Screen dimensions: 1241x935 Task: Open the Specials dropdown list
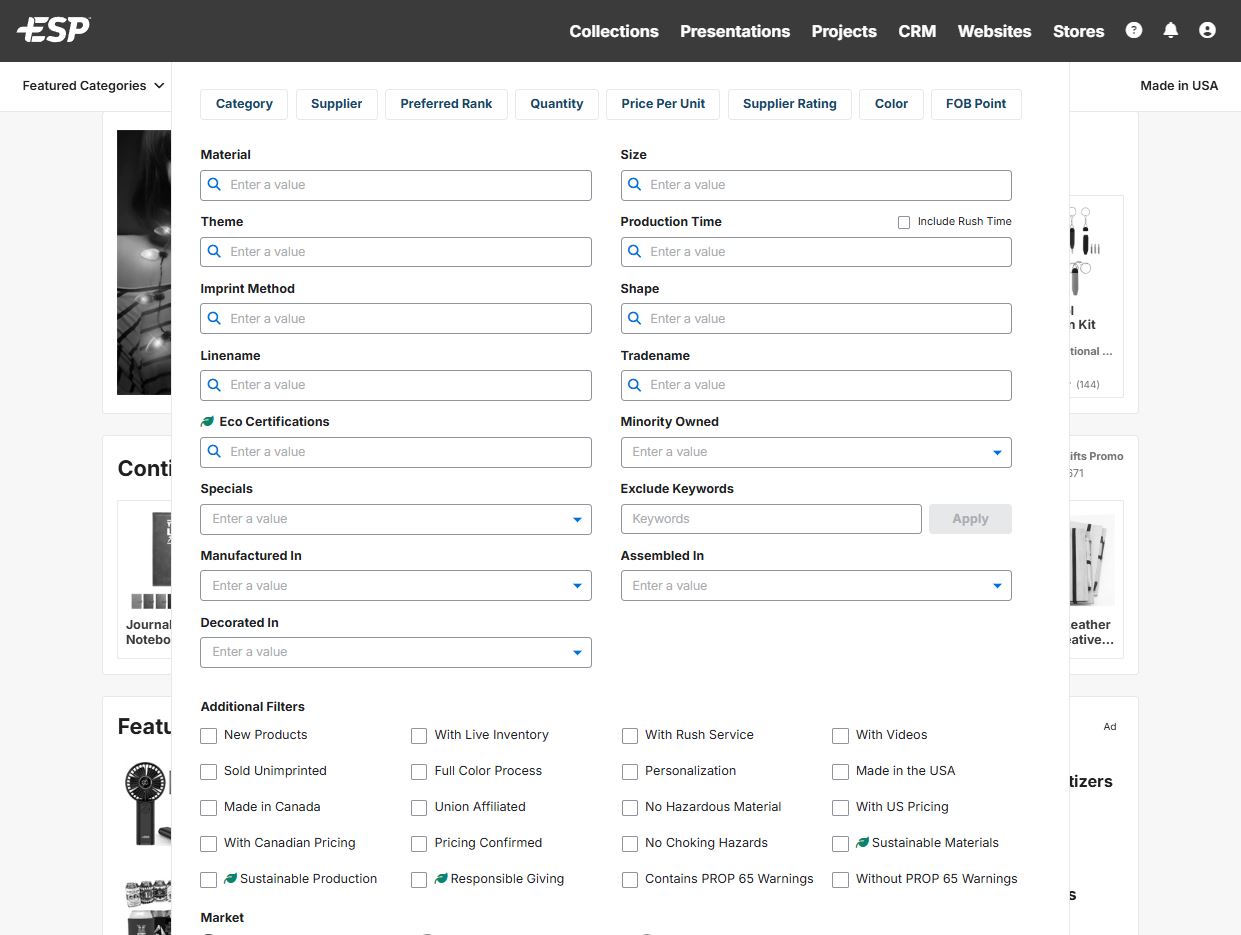tap(577, 520)
